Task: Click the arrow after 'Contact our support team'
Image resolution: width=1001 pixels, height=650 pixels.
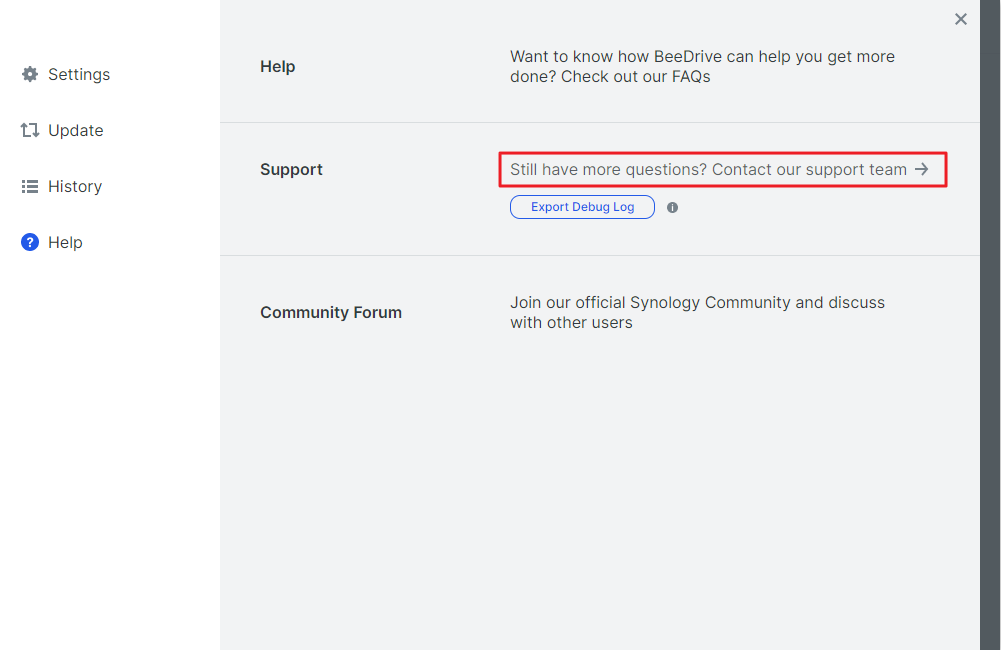Action: click(x=921, y=170)
